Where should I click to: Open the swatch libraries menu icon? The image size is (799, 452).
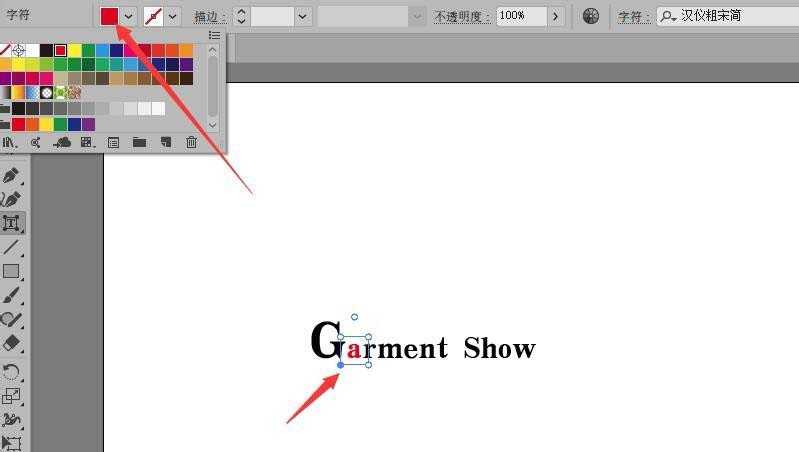tap(9, 143)
